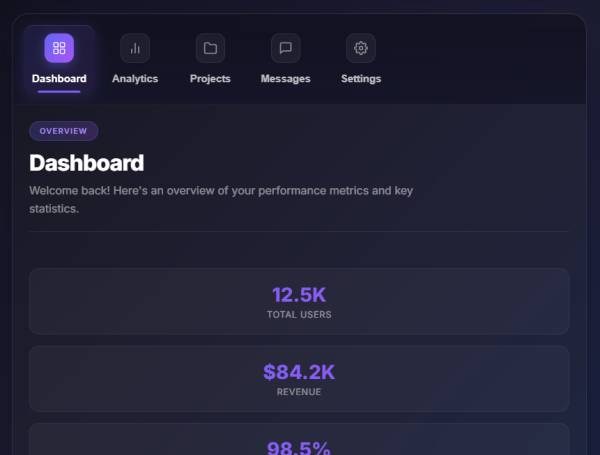Go to the Analytics tab label
The height and width of the screenshot is (455, 600).
tap(135, 79)
